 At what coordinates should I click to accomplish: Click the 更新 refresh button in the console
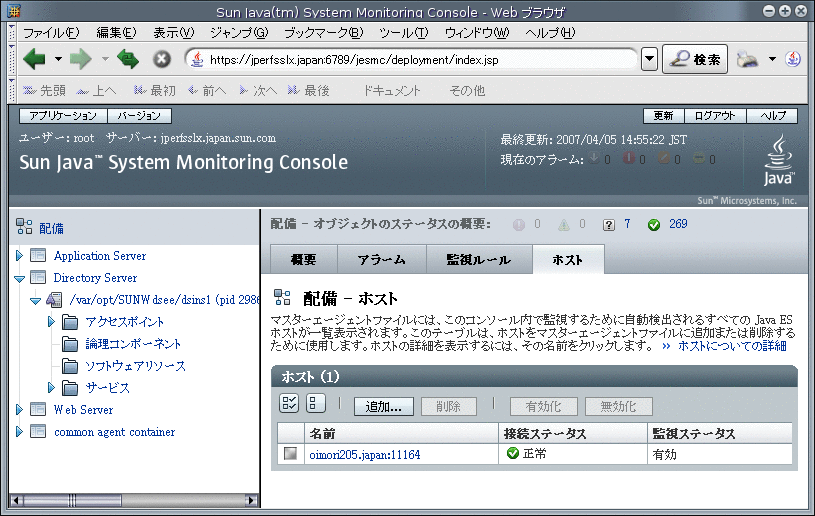[x=663, y=115]
